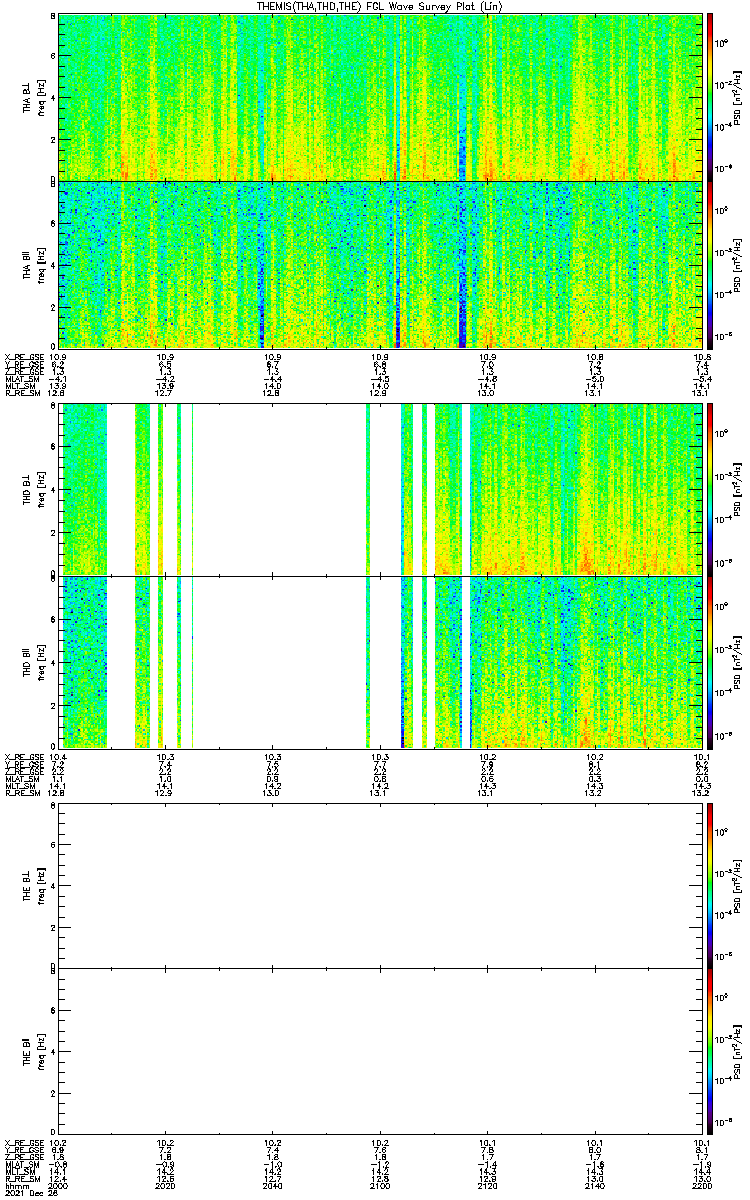750x1200 pixels.
Task: Click the THE B-perpendicular freq [Hz] axis label
Action: pyautogui.click(x=43, y=884)
